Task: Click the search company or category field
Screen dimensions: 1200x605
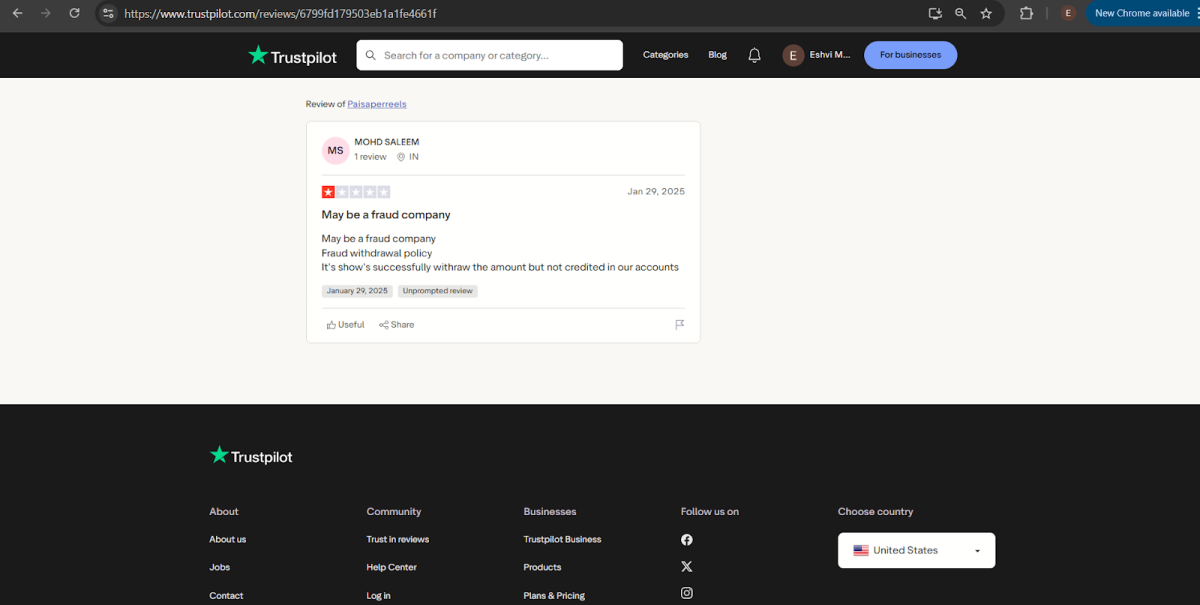Action: 490,55
